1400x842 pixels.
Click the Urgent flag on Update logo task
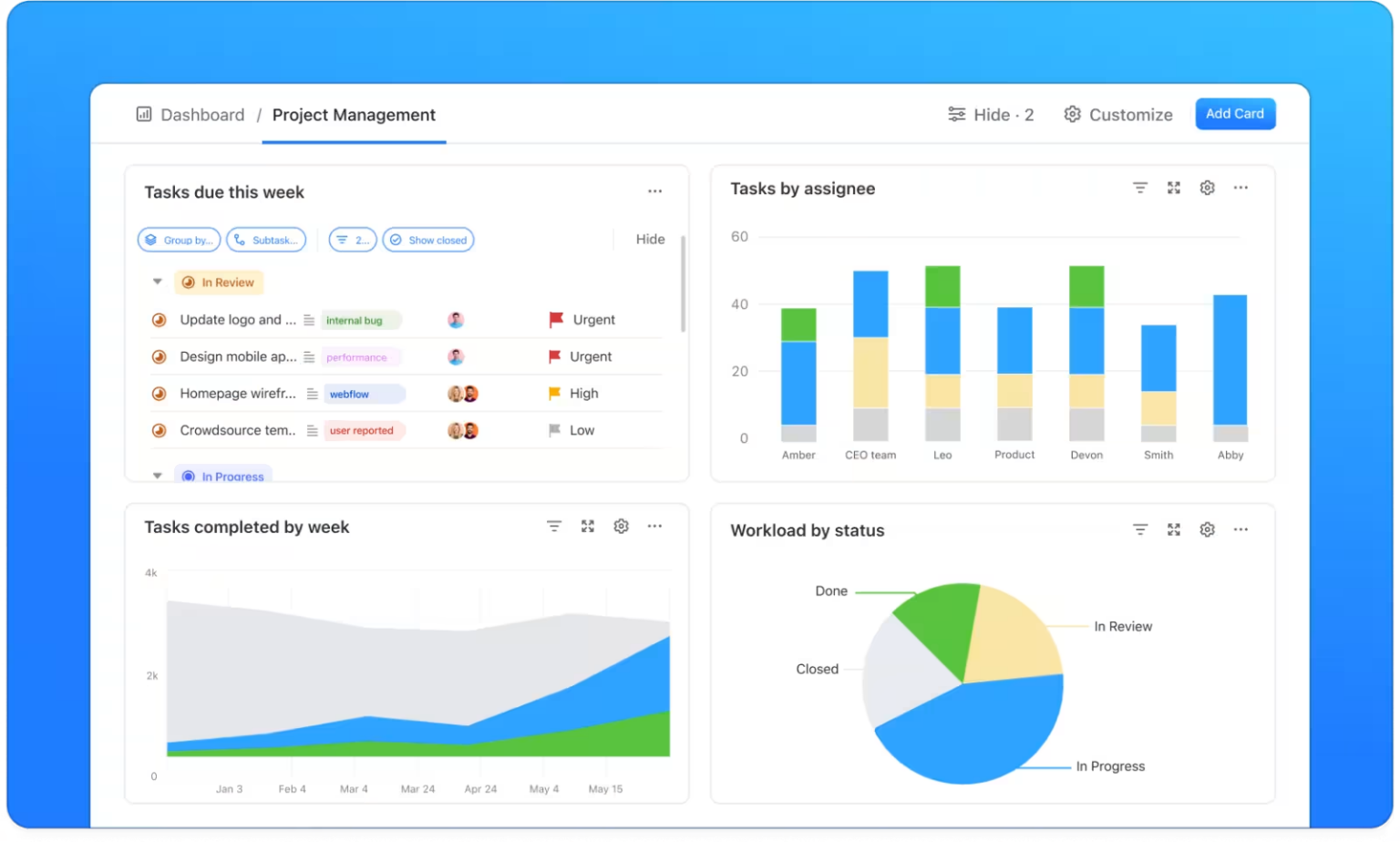(x=556, y=320)
